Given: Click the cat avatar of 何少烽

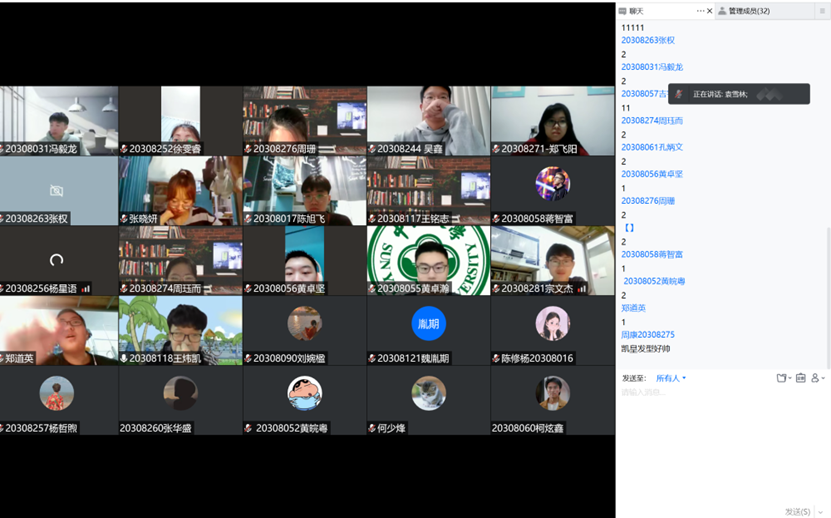Looking at the screenshot, I should (429, 393).
